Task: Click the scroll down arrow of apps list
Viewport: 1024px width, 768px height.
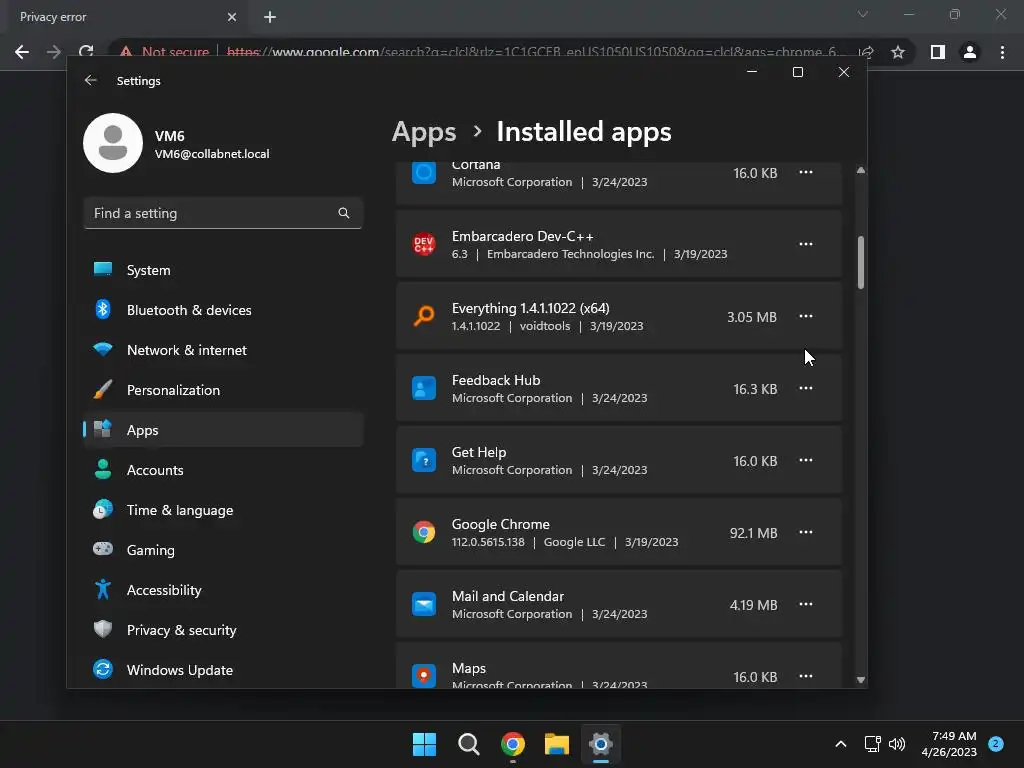Action: tap(861, 680)
